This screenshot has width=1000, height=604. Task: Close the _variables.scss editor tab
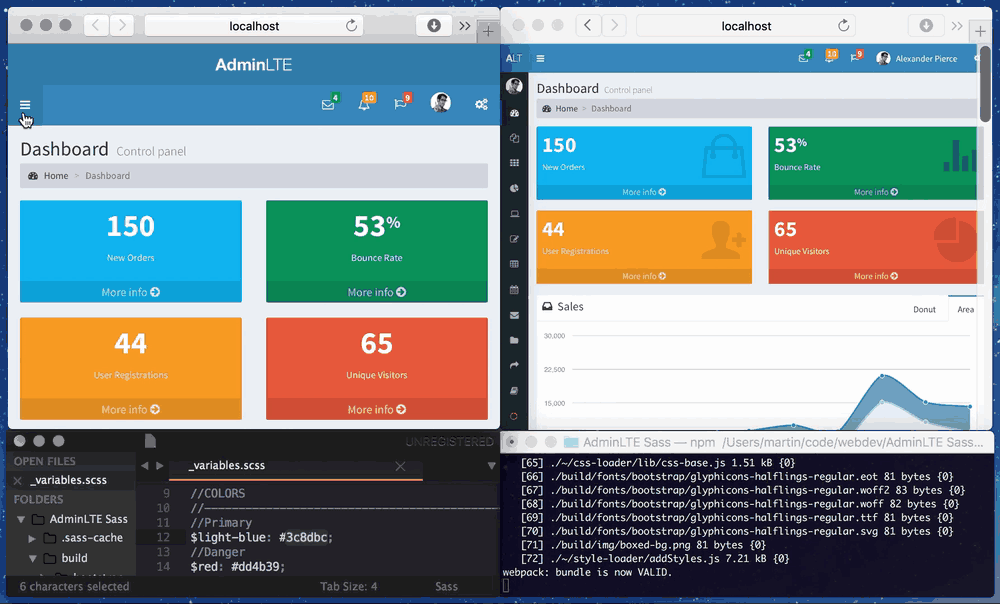pos(400,466)
